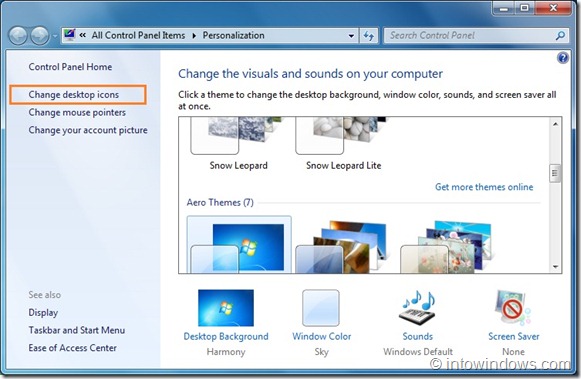Click scroll down arrow of themes list
Image resolution: width=581 pixels, height=379 pixels.
555,267
